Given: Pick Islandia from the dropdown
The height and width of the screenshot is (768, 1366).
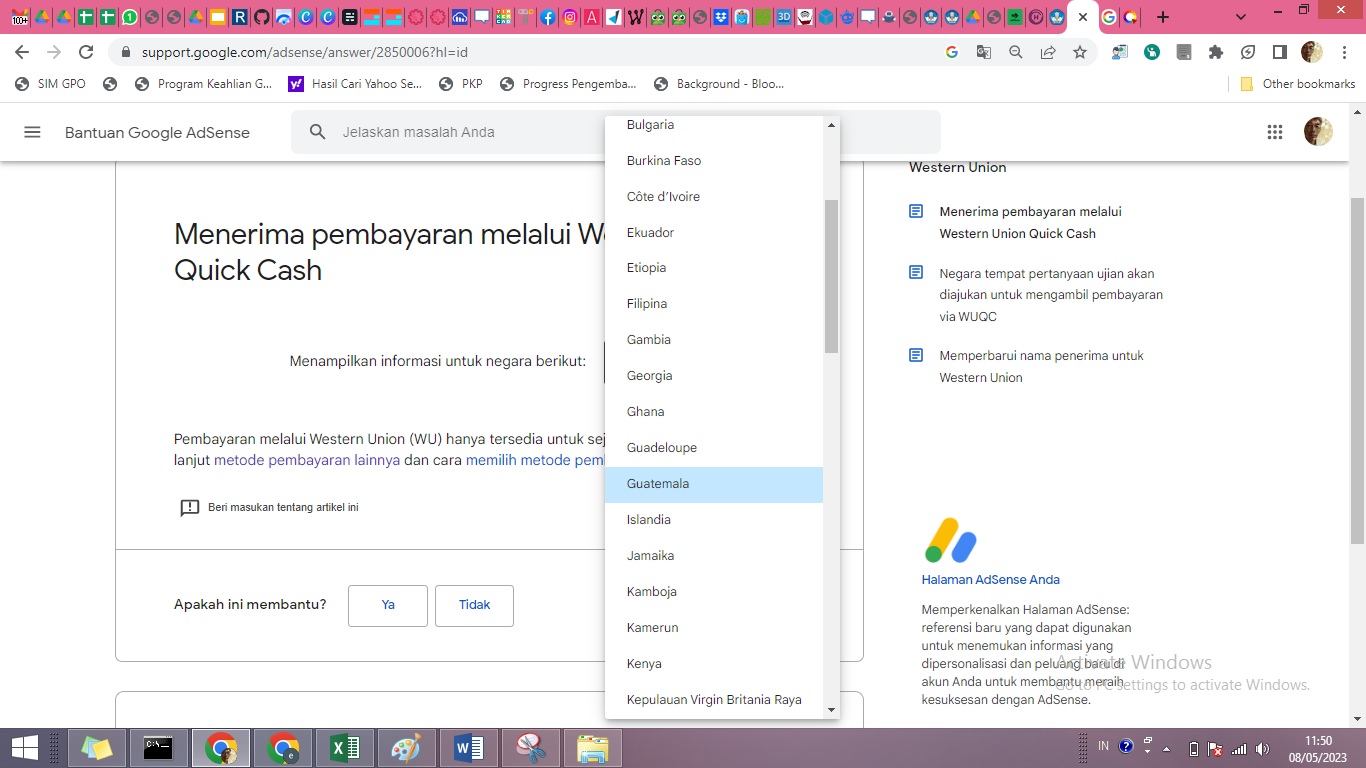Looking at the screenshot, I should [x=714, y=520].
